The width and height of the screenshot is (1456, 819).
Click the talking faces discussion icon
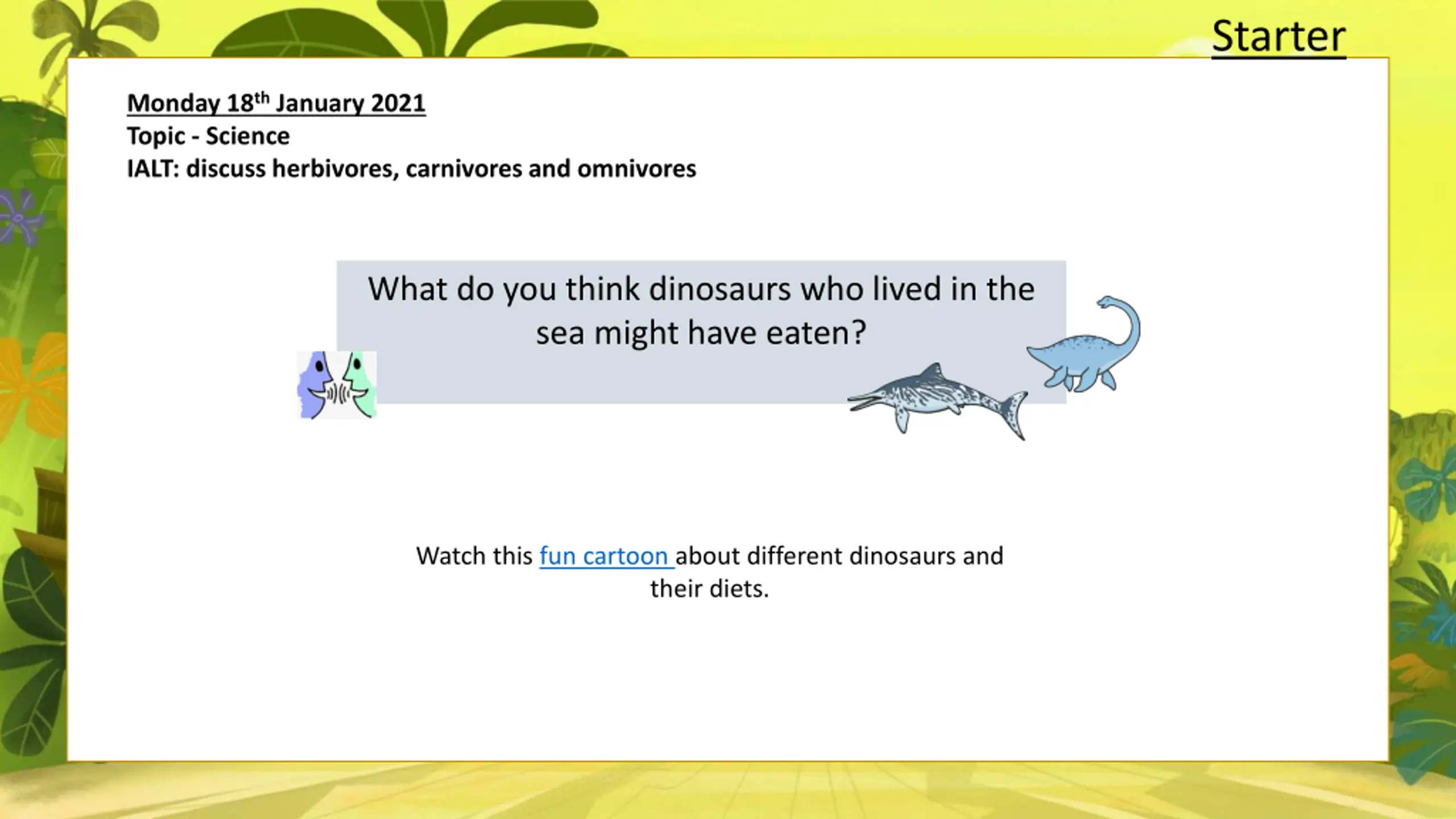pyautogui.click(x=337, y=385)
